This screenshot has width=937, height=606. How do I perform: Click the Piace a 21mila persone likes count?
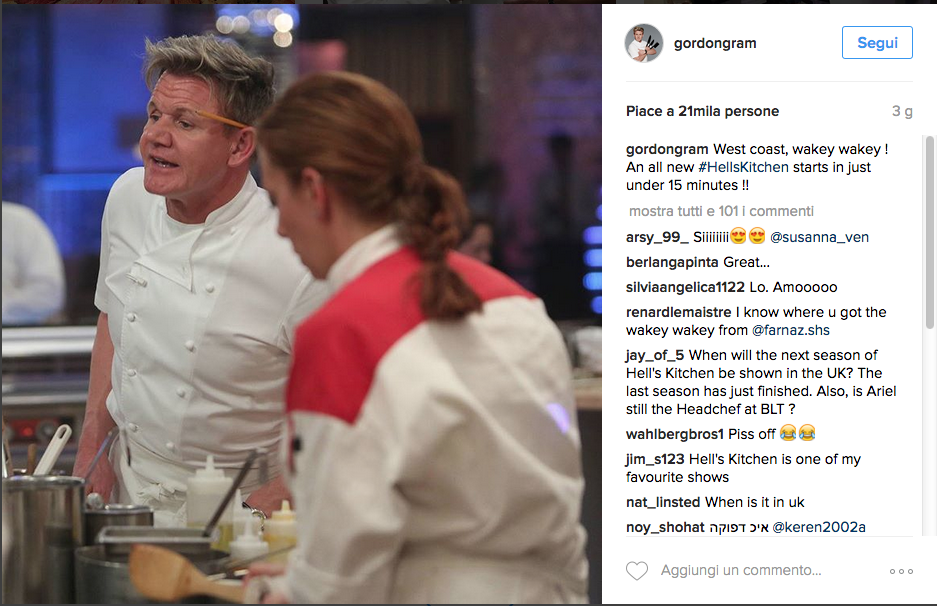pyautogui.click(x=702, y=111)
